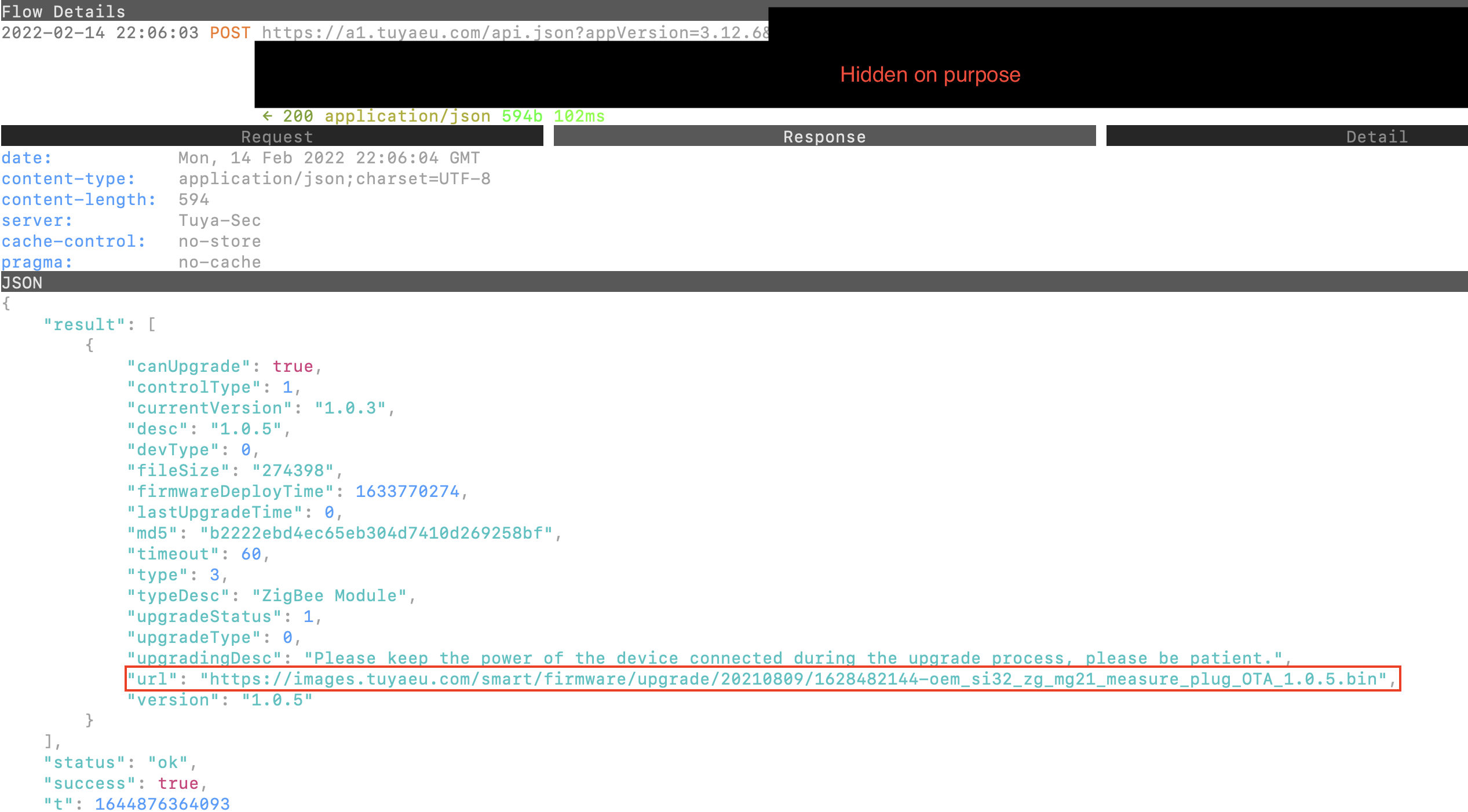Click the POST method label
This screenshot has height=812, width=1468.
pos(230,32)
